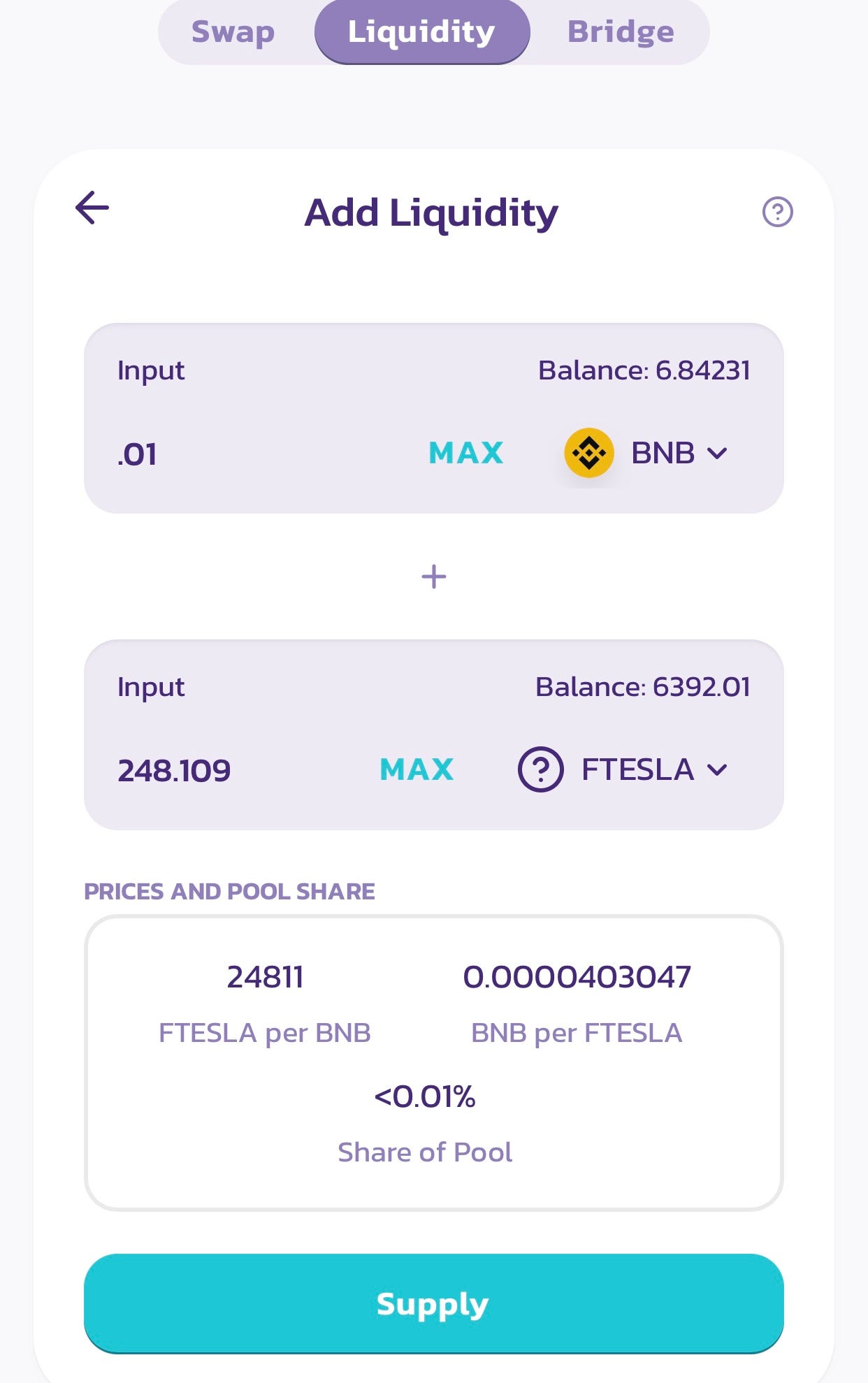Click the BNB coin logo icon
This screenshot has height=1383, width=868.
click(589, 453)
